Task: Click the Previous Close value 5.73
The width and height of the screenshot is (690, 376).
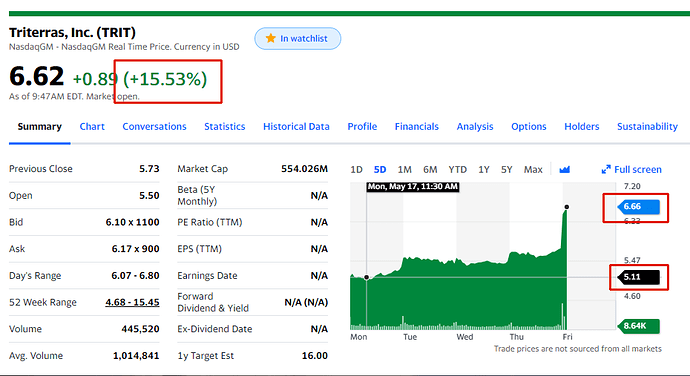Action: pyautogui.click(x=149, y=169)
